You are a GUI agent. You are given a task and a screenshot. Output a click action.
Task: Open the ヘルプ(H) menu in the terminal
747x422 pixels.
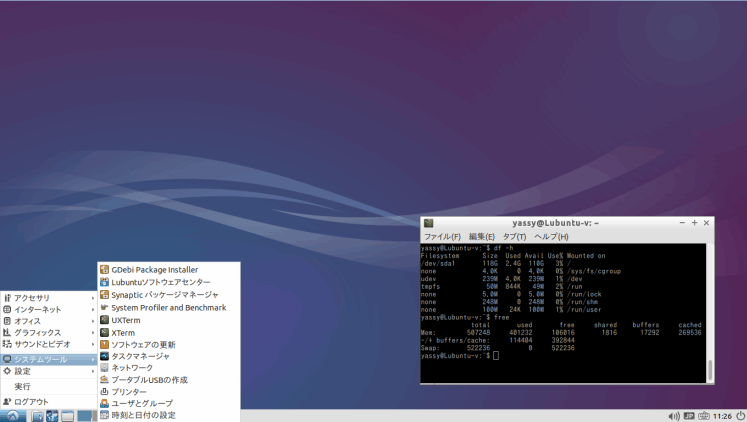click(x=551, y=237)
